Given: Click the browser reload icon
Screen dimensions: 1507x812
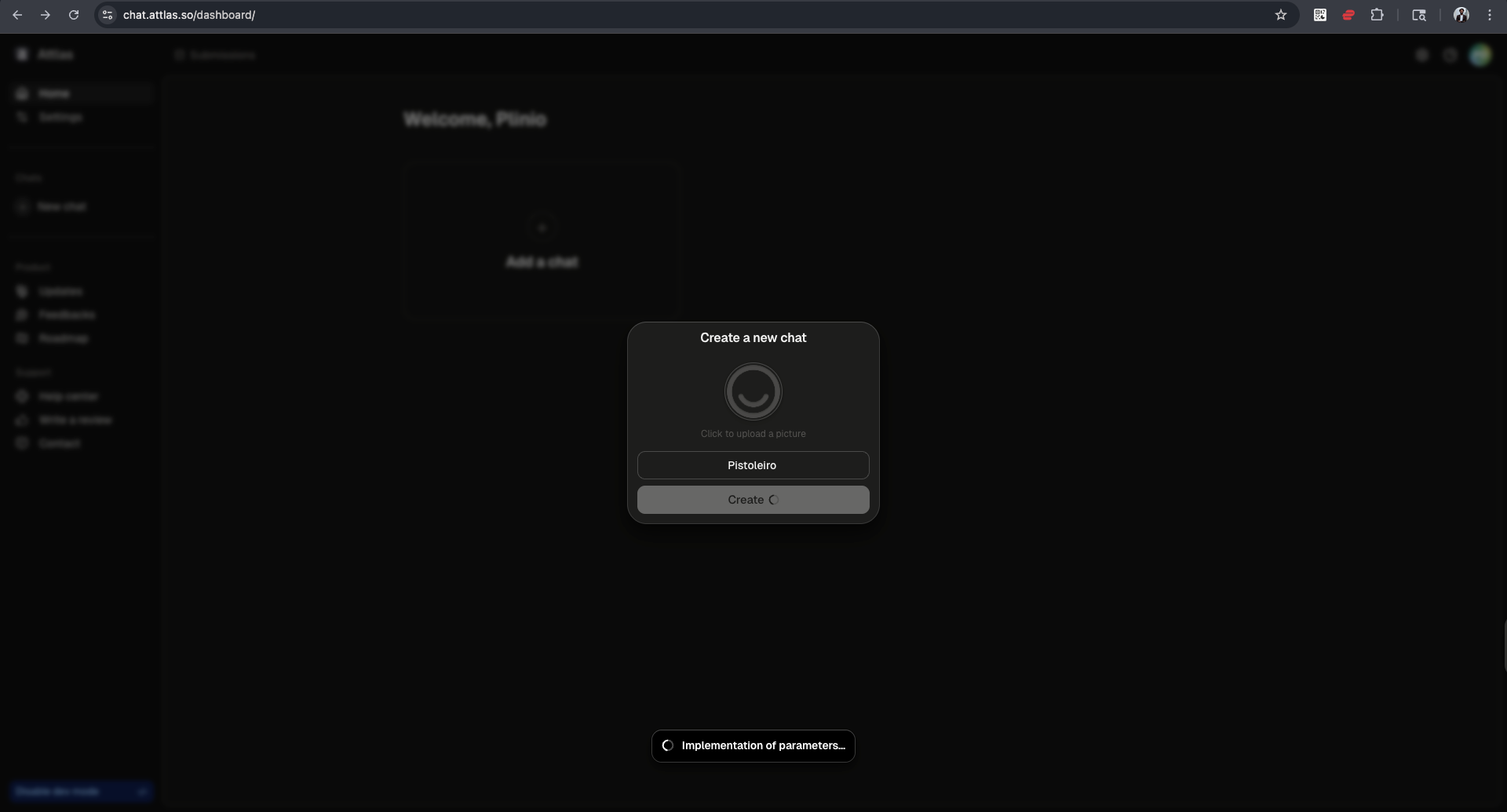Looking at the screenshot, I should (74, 15).
